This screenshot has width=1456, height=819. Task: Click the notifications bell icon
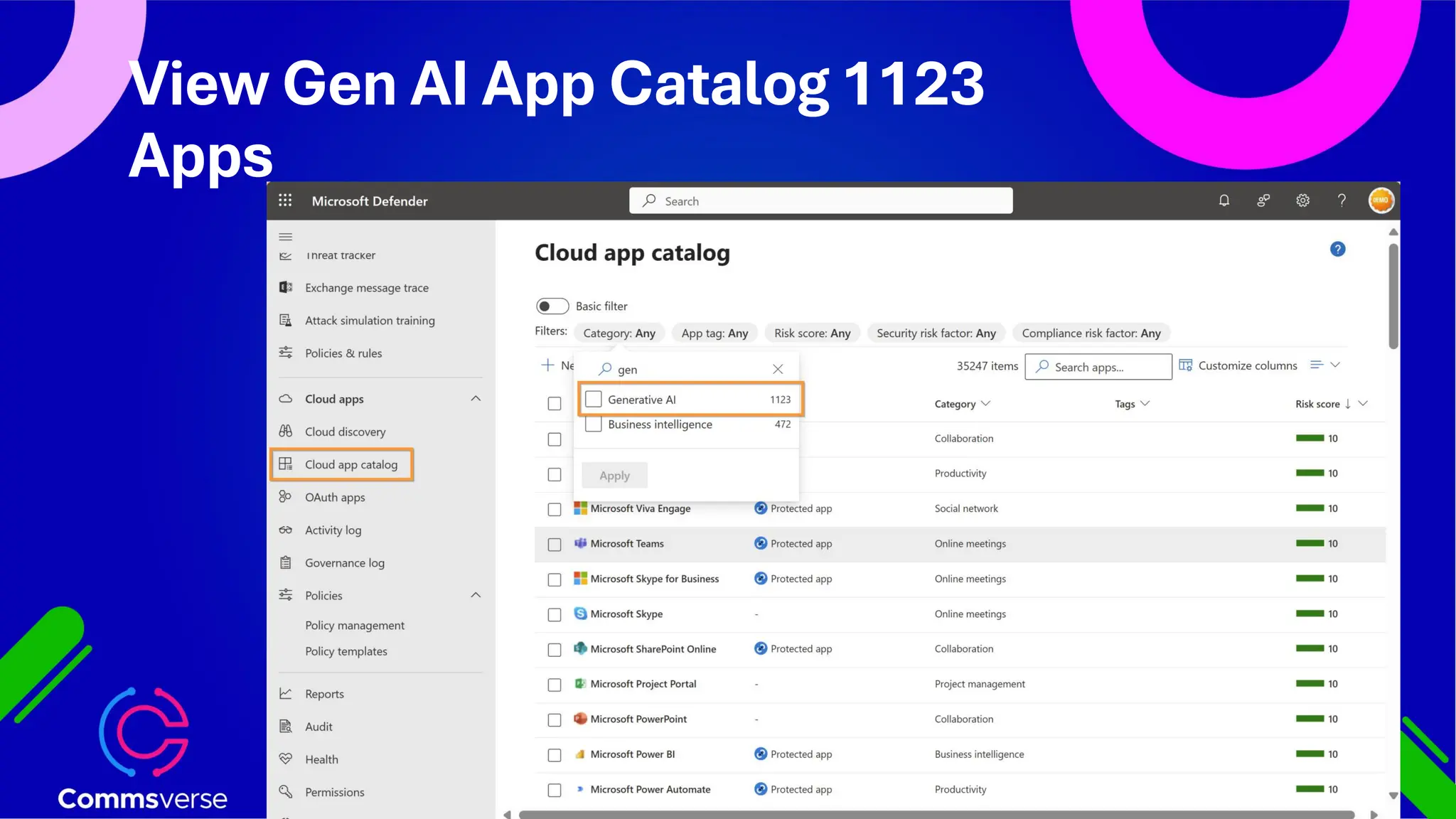1224,200
